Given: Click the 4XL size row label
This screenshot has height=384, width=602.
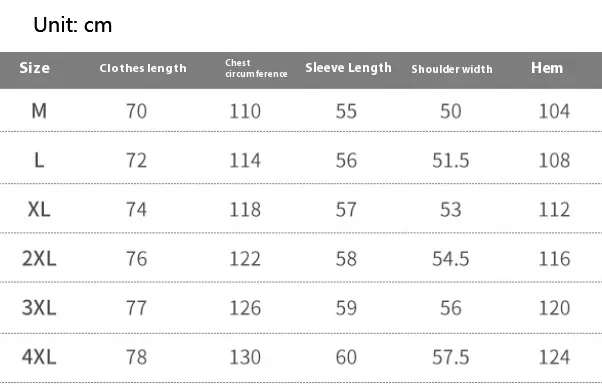Looking at the screenshot, I should coord(39,357).
